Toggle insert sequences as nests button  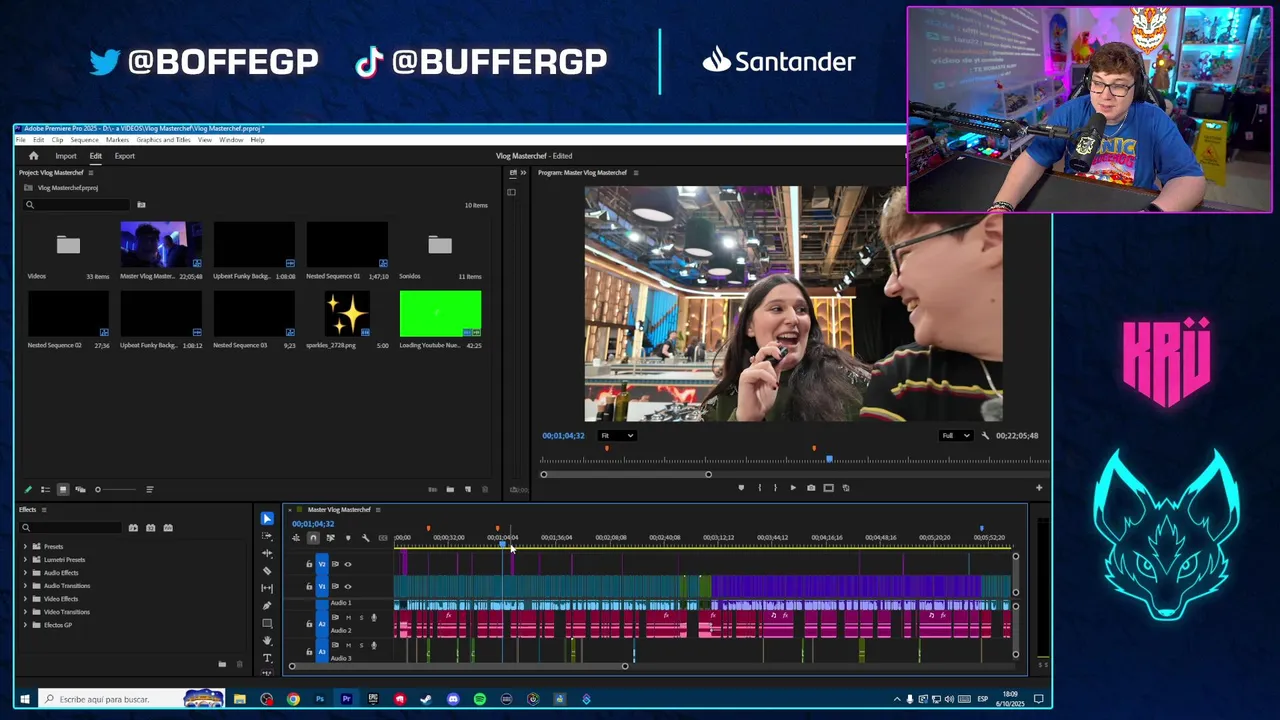point(296,538)
